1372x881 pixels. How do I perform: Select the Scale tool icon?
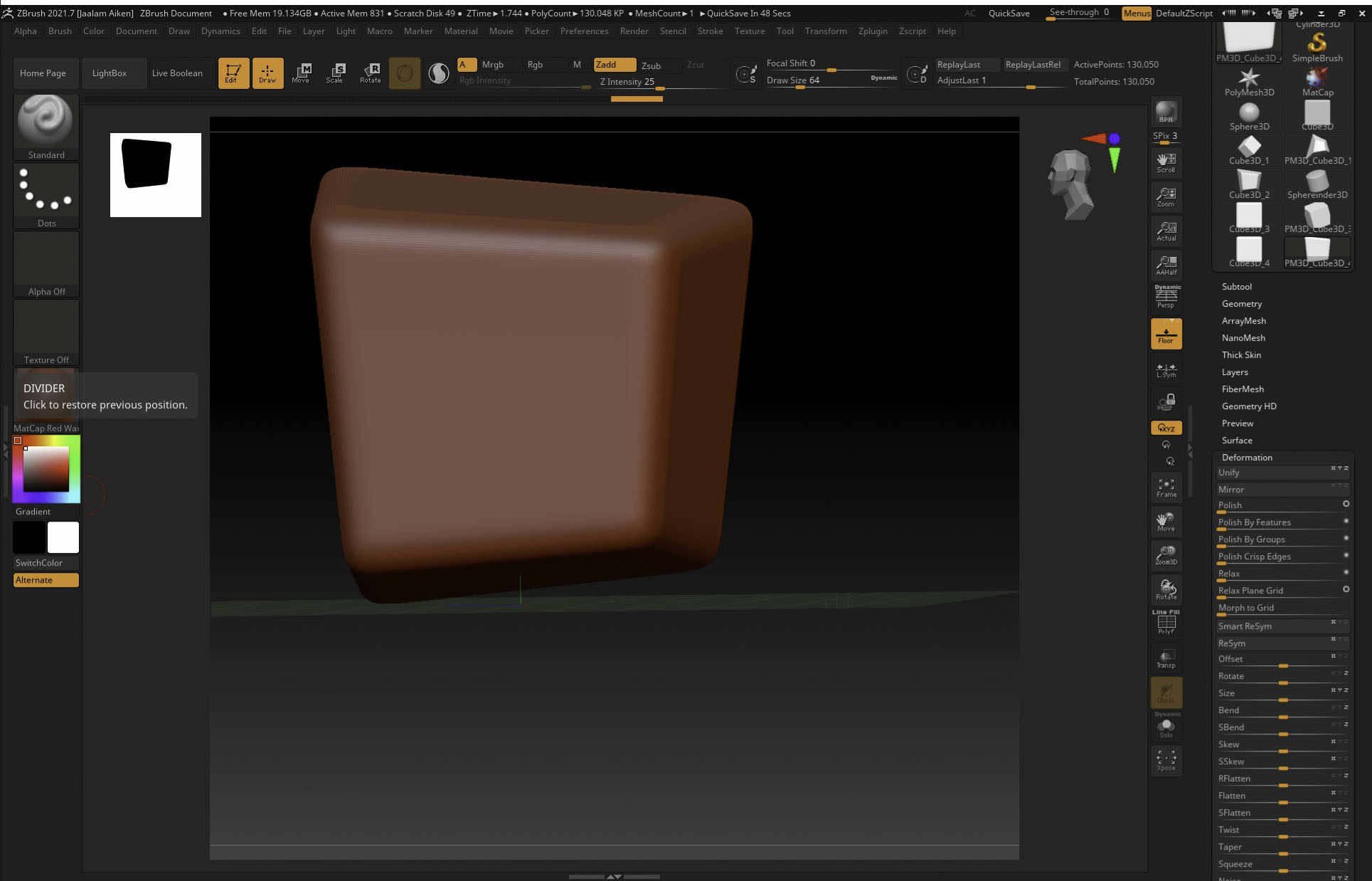click(335, 73)
